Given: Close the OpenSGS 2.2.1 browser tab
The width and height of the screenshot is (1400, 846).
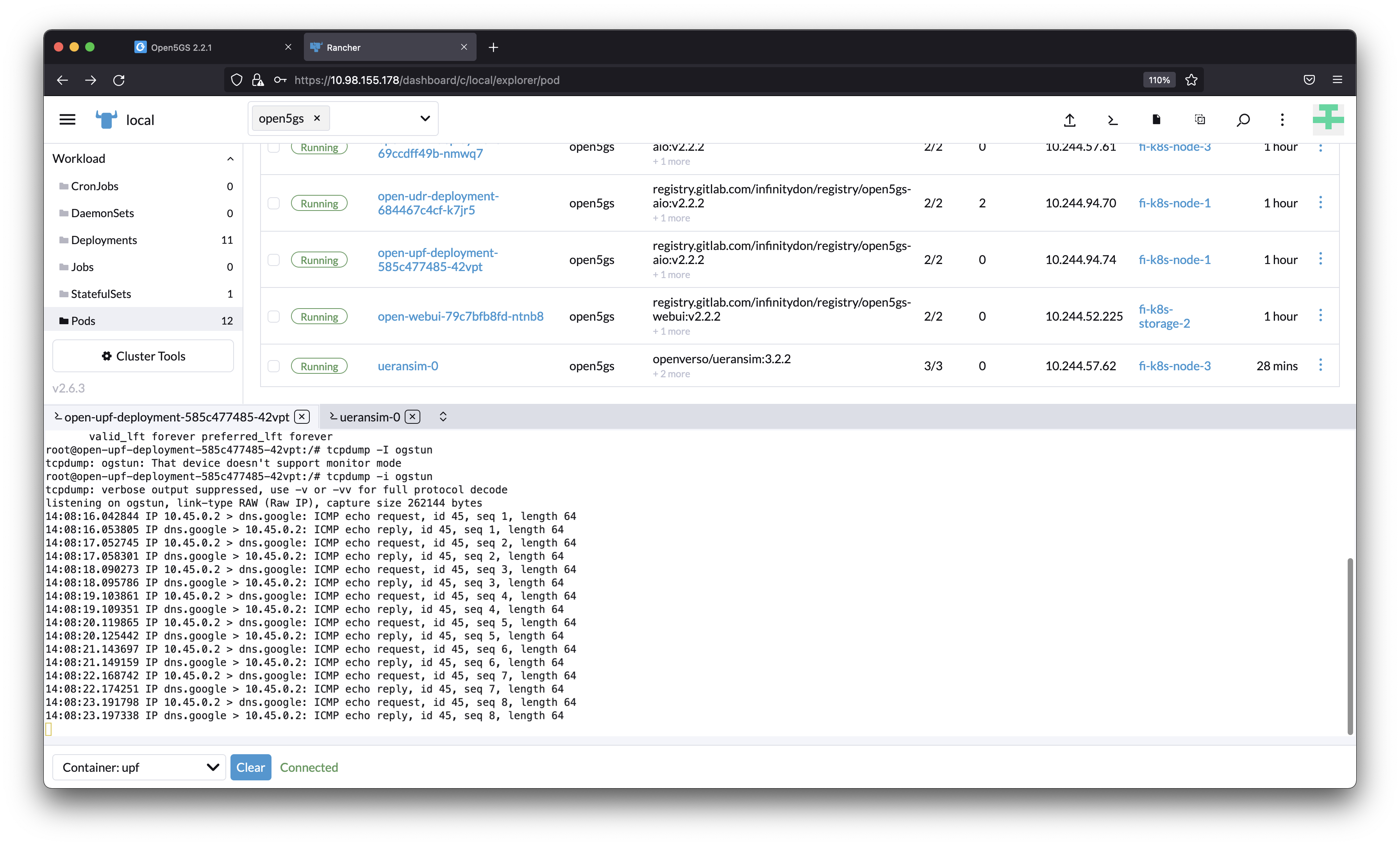Looking at the screenshot, I should [288, 47].
